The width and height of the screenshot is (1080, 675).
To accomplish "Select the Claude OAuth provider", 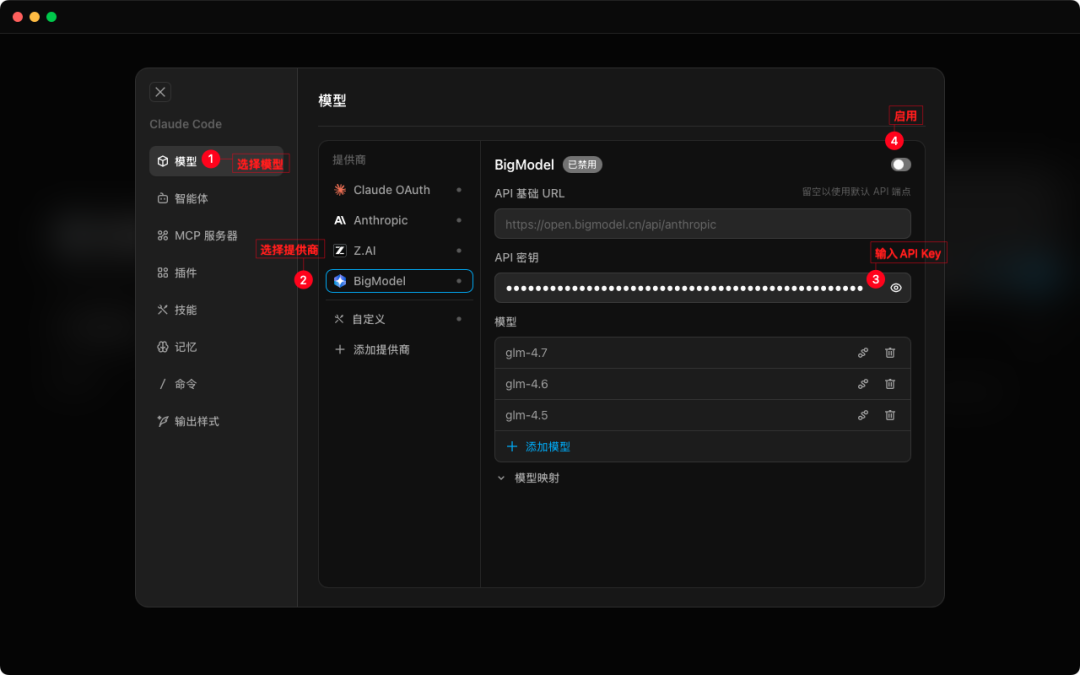I will pos(391,190).
